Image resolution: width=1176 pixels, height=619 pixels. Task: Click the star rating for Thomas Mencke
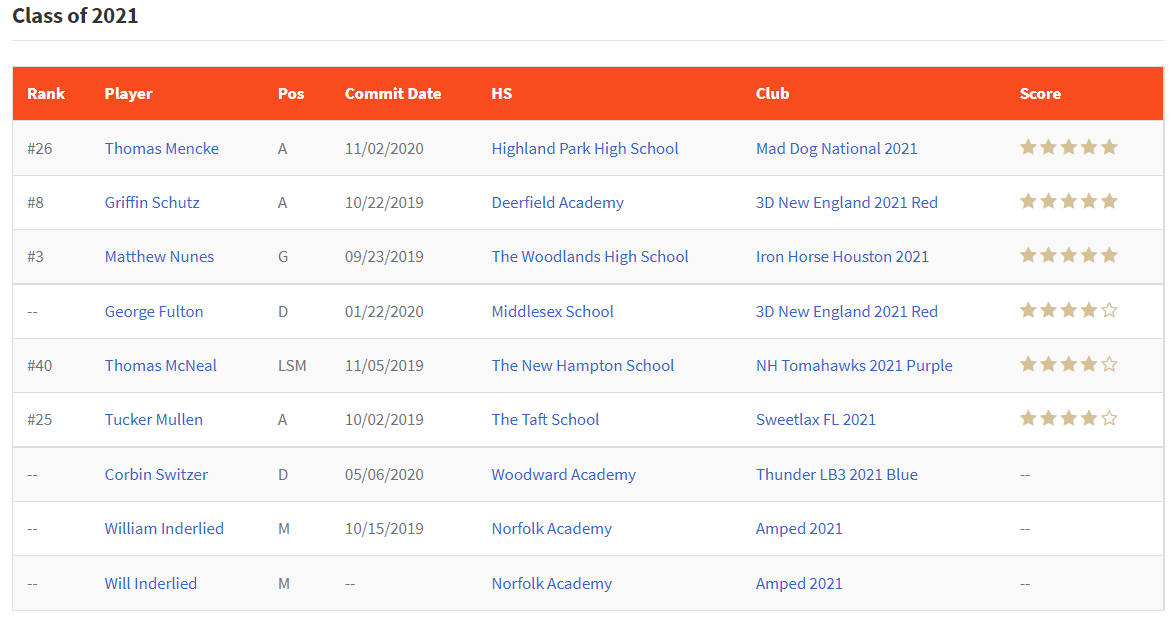coord(1068,148)
